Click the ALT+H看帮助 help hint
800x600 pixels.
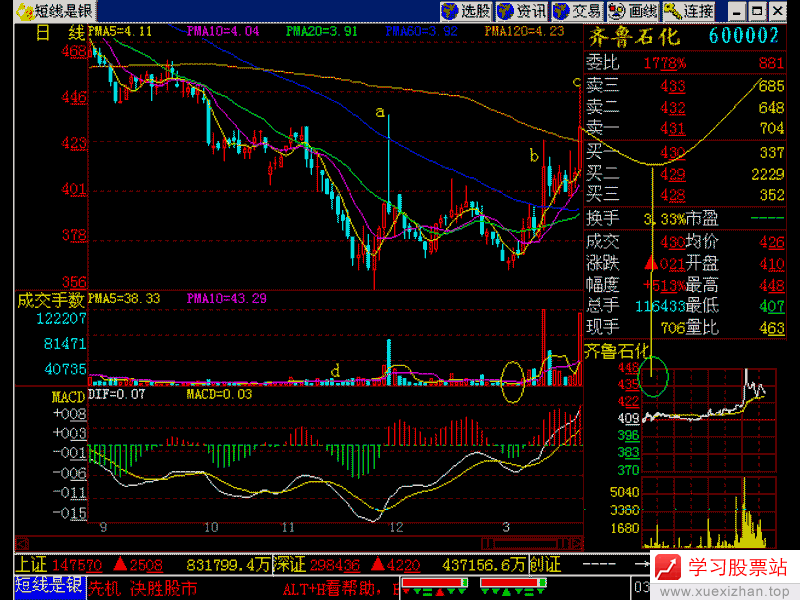(x=332, y=589)
